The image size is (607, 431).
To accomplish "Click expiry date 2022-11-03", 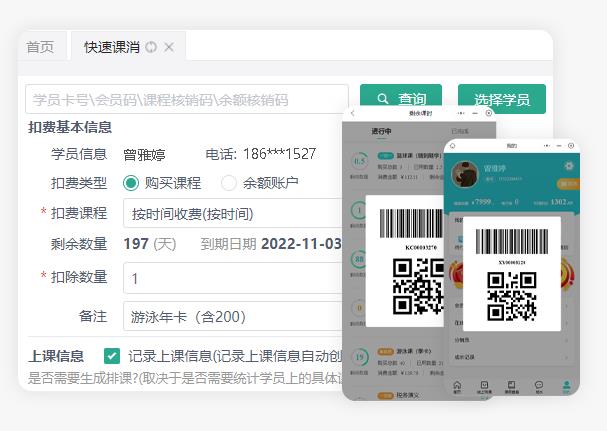I will [301, 244].
